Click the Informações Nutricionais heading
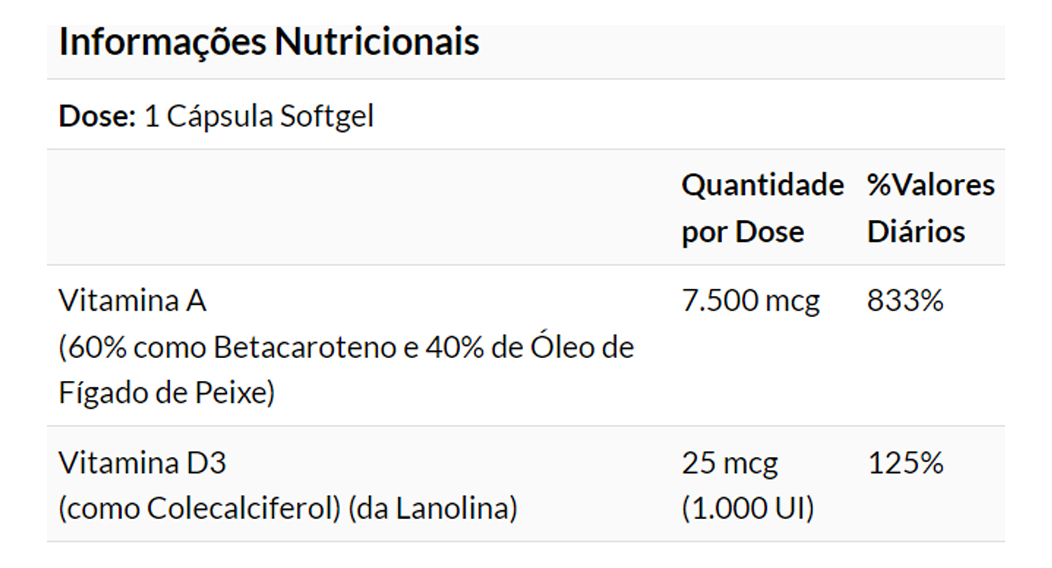 [x=269, y=42]
